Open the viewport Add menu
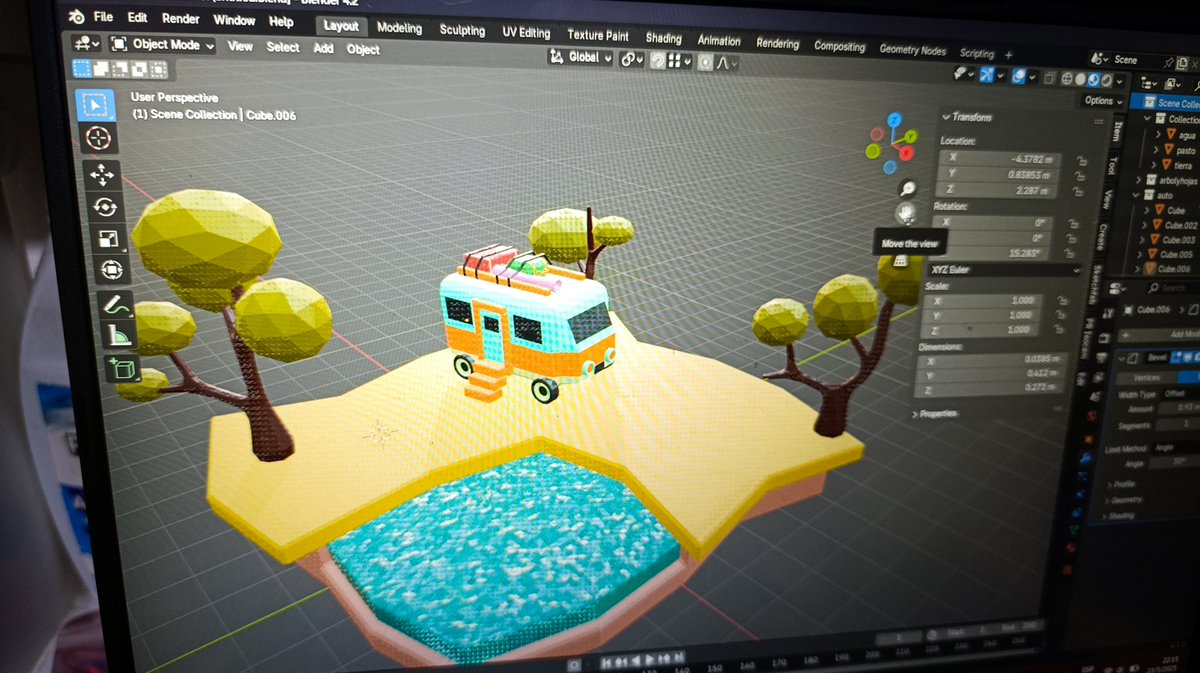Viewport: 1200px width, 673px height. (323, 48)
